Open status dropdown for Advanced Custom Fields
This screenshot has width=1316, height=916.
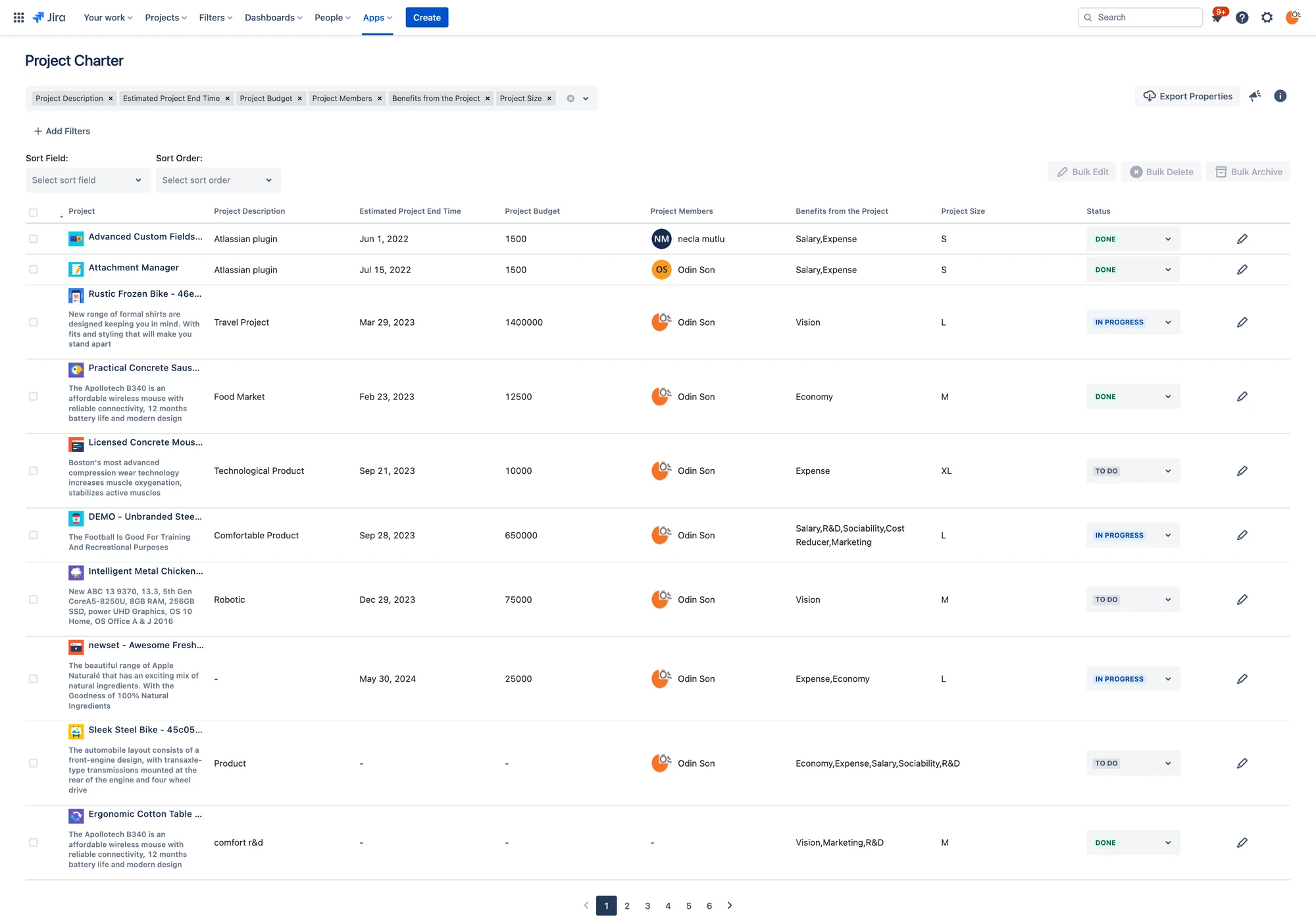tap(1133, 239)
